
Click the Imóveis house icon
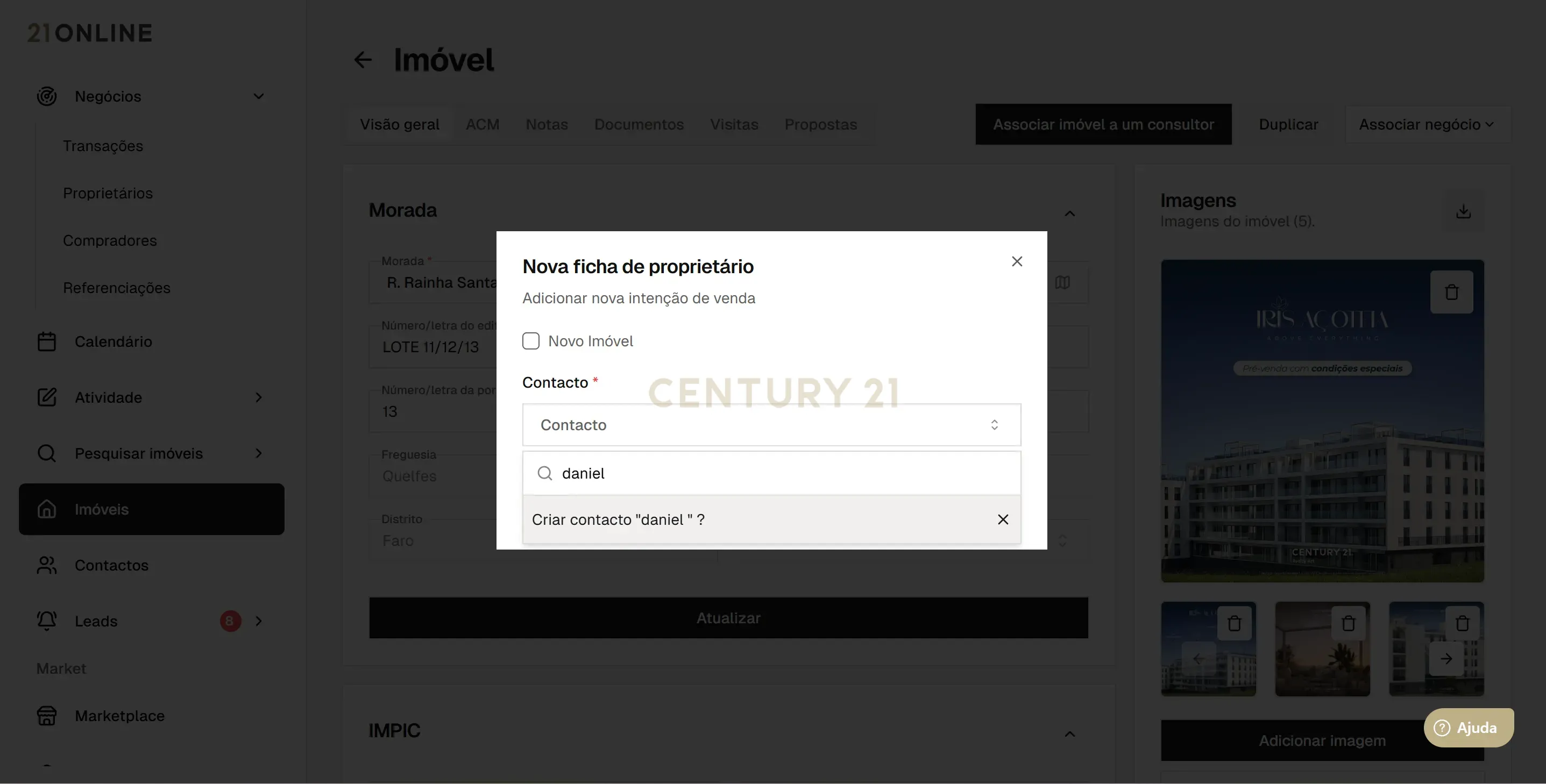click(x=47, y=509)
